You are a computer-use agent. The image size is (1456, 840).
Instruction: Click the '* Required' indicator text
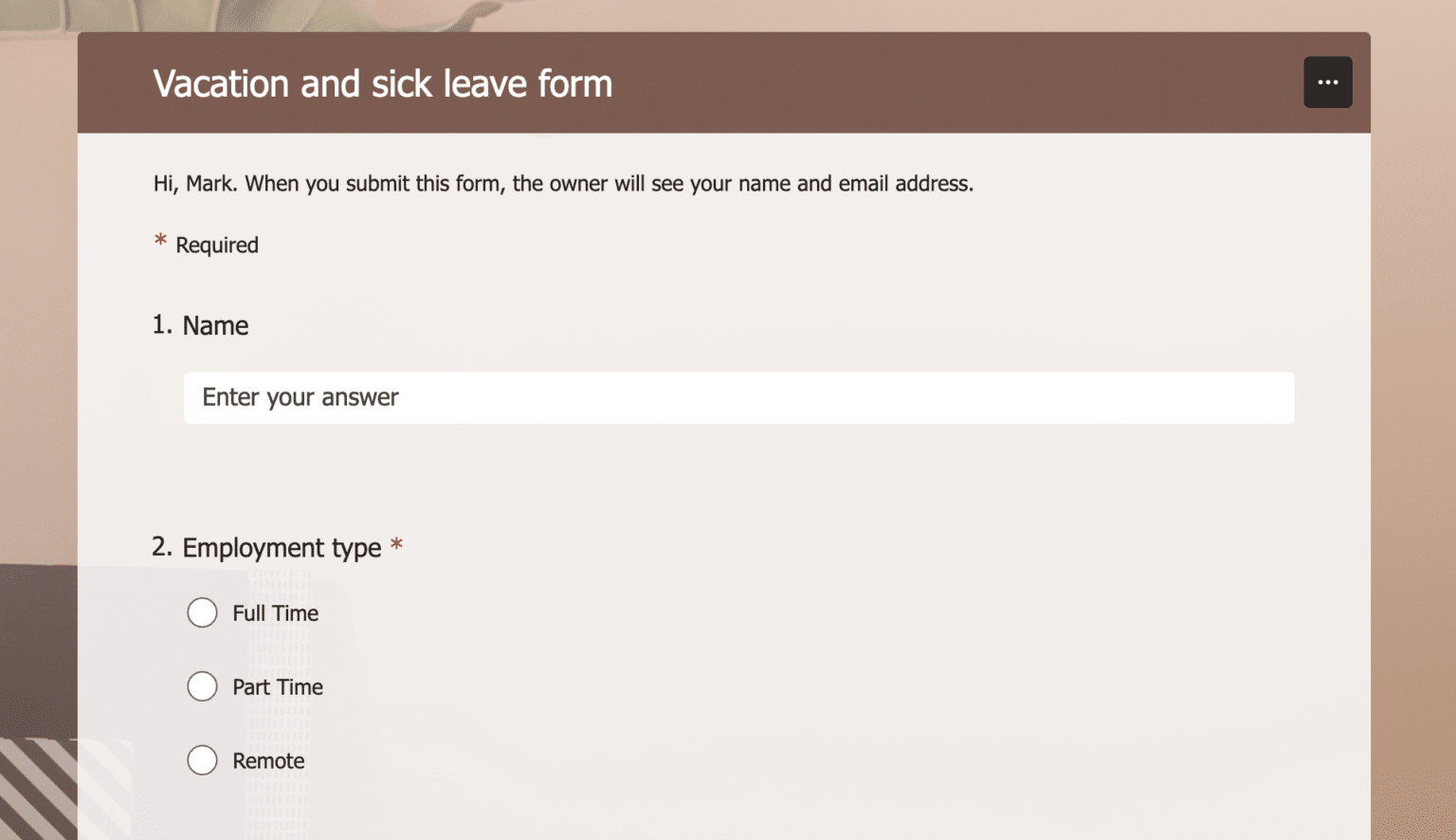coord(207,245)
